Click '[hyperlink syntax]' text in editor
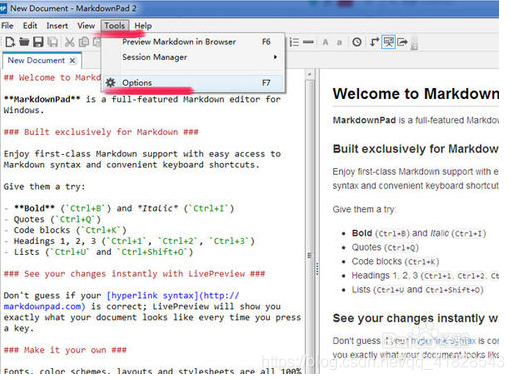This screenshot has width=514, height=380. point(152,296)
